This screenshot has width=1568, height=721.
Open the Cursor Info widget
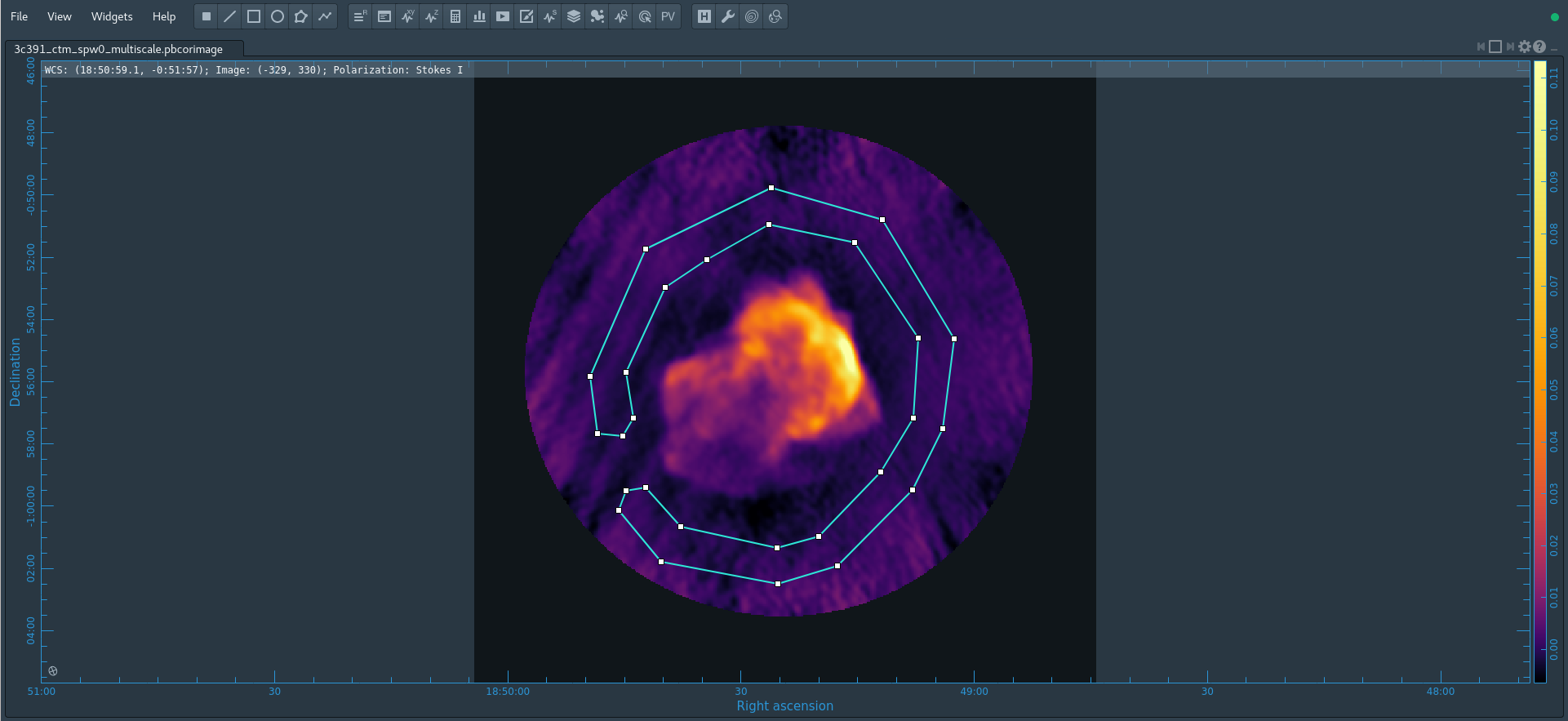coord(645,16)
